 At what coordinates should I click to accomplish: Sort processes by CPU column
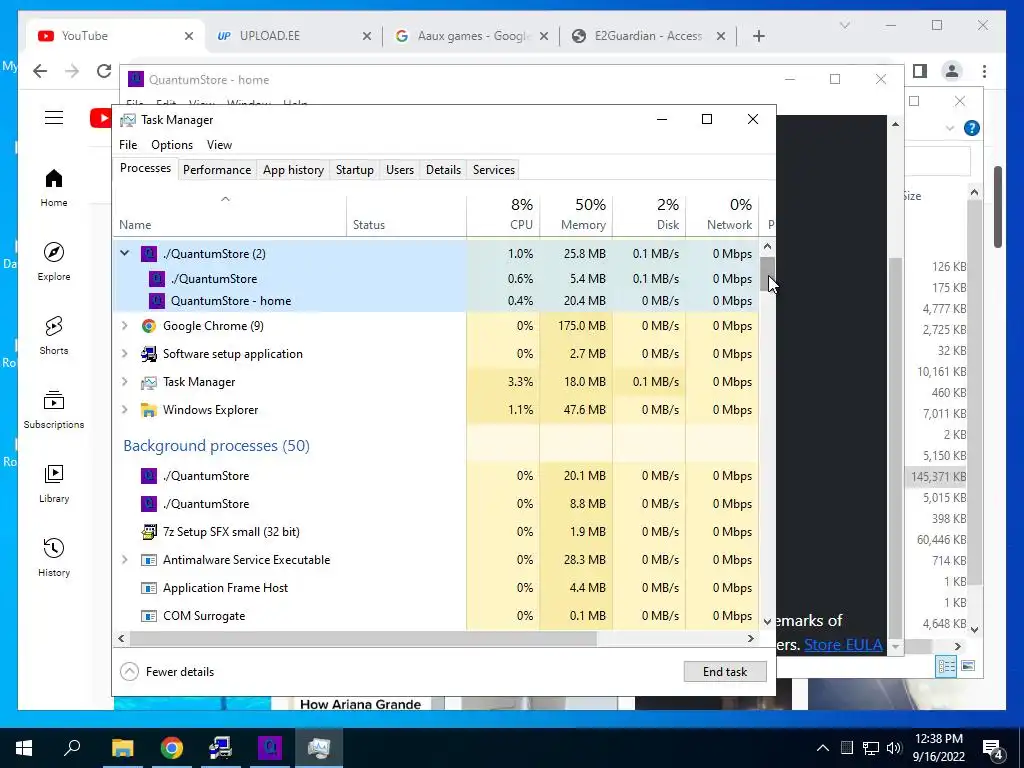(504, 215)
